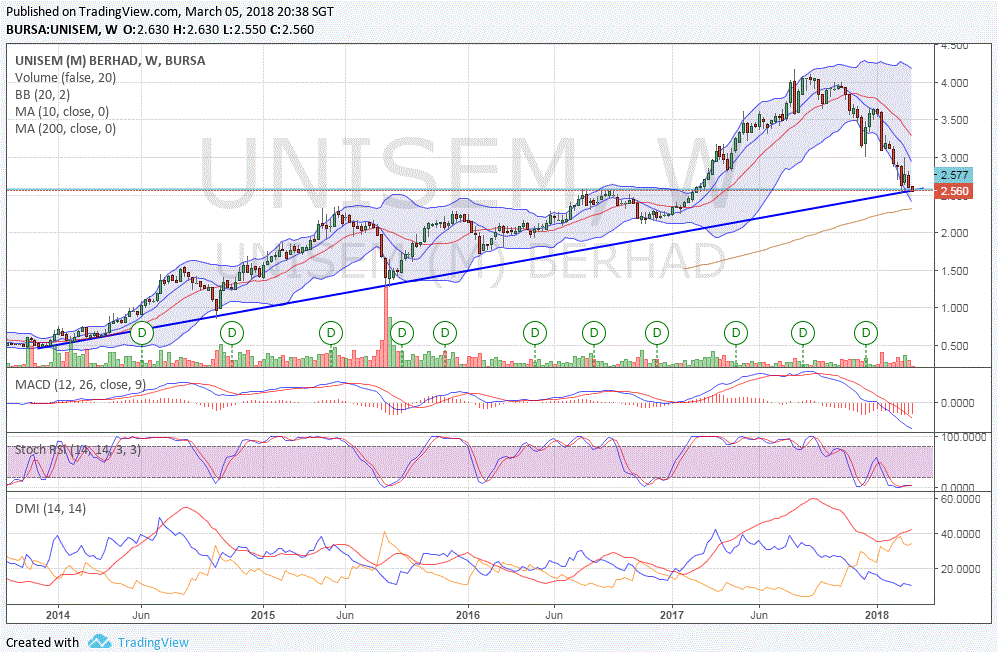Click the 3.000 price axis label

pyautogui.click(x=954, y=158)
